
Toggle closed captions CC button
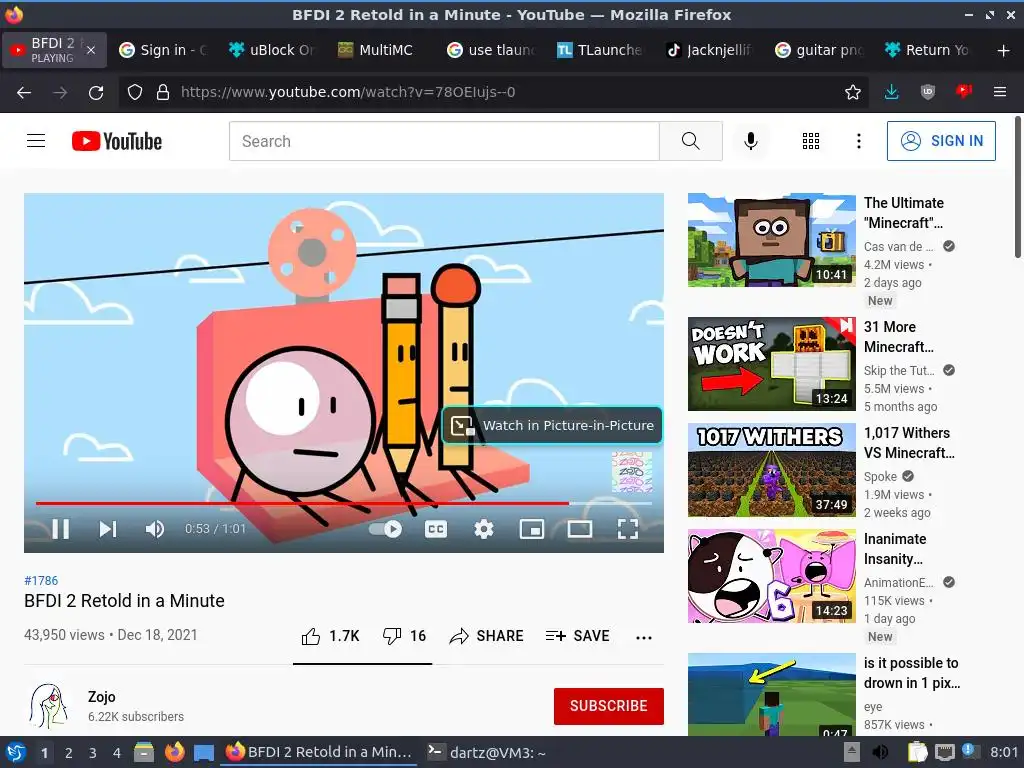[x=436, y=529]
